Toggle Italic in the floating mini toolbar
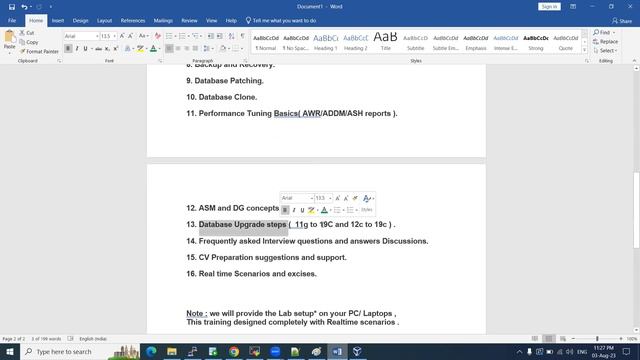This screenshot has width=640, height=360. tap(294, 210)
